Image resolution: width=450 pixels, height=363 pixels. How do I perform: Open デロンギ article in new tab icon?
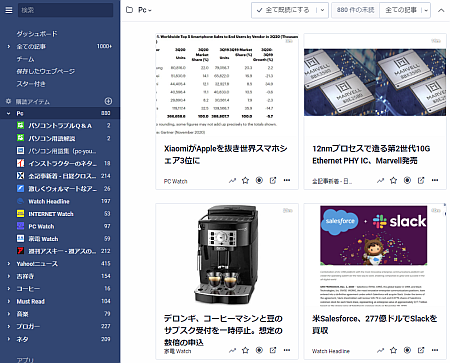(x=273, y=350)
